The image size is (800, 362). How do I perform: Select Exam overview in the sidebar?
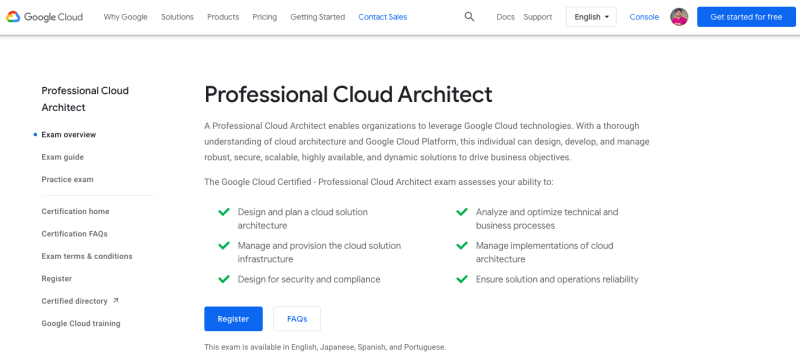pyautogui.click(x=69, y=135)
